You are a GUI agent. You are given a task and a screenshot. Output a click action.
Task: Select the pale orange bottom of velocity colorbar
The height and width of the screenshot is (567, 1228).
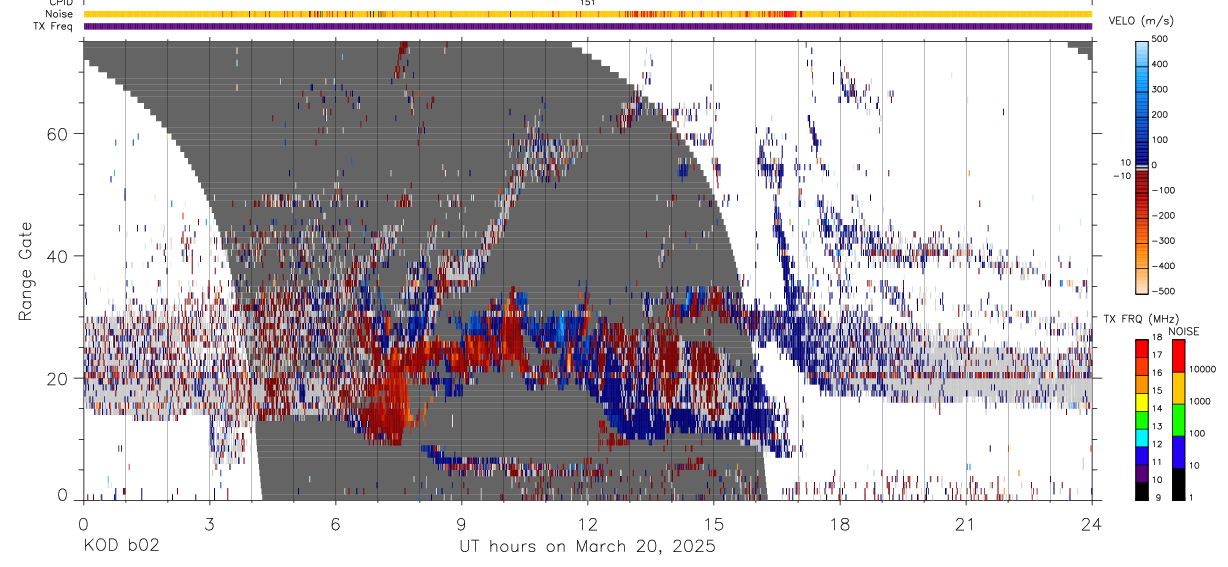coord(1141,280)
